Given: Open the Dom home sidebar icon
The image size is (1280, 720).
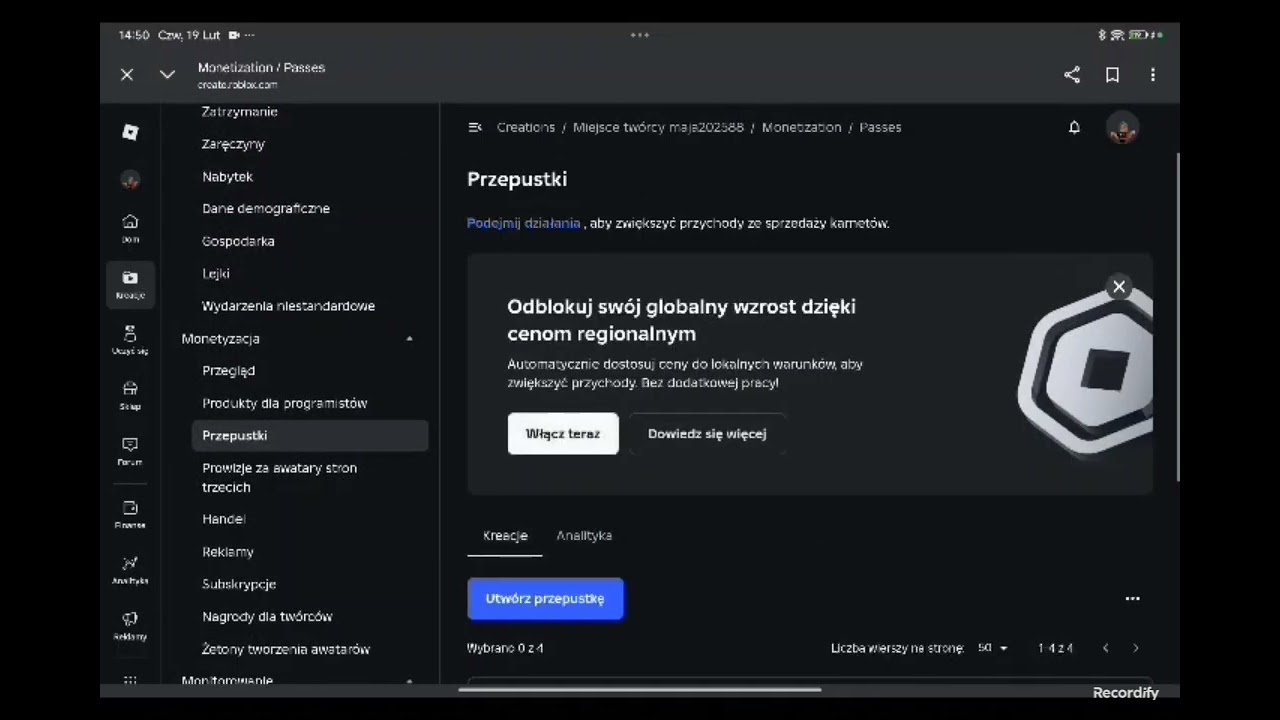Looking at the screenshot, I should (130, 227).
